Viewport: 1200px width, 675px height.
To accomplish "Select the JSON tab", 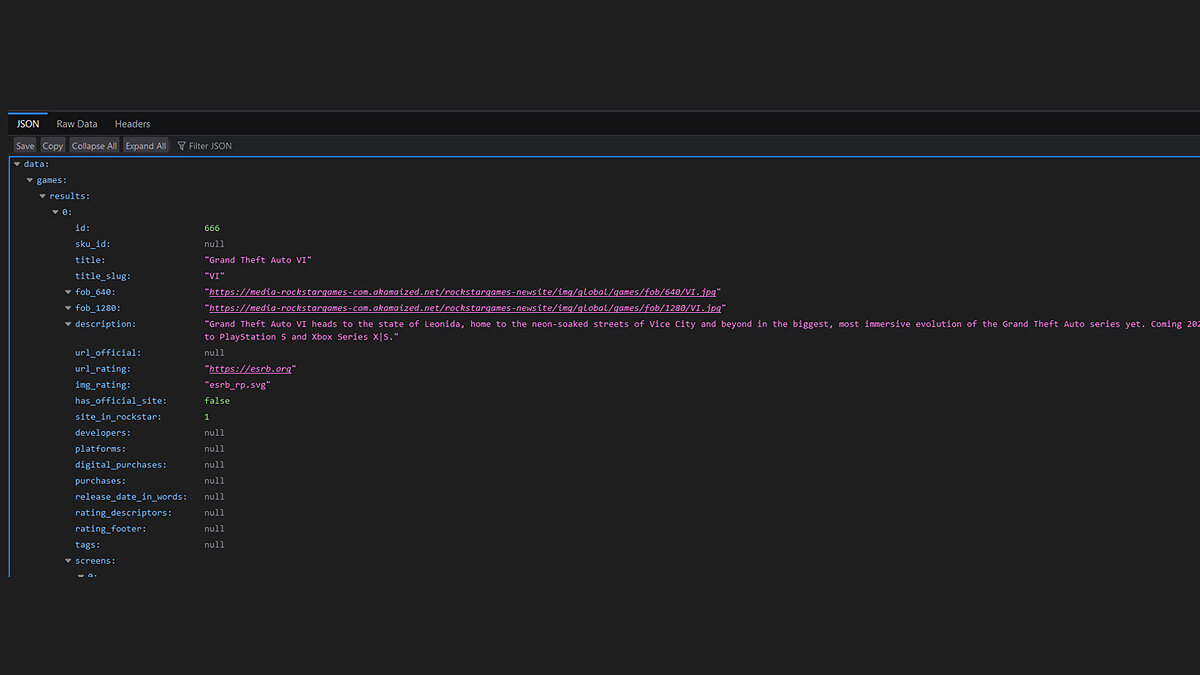I will [x=28, y=124].
